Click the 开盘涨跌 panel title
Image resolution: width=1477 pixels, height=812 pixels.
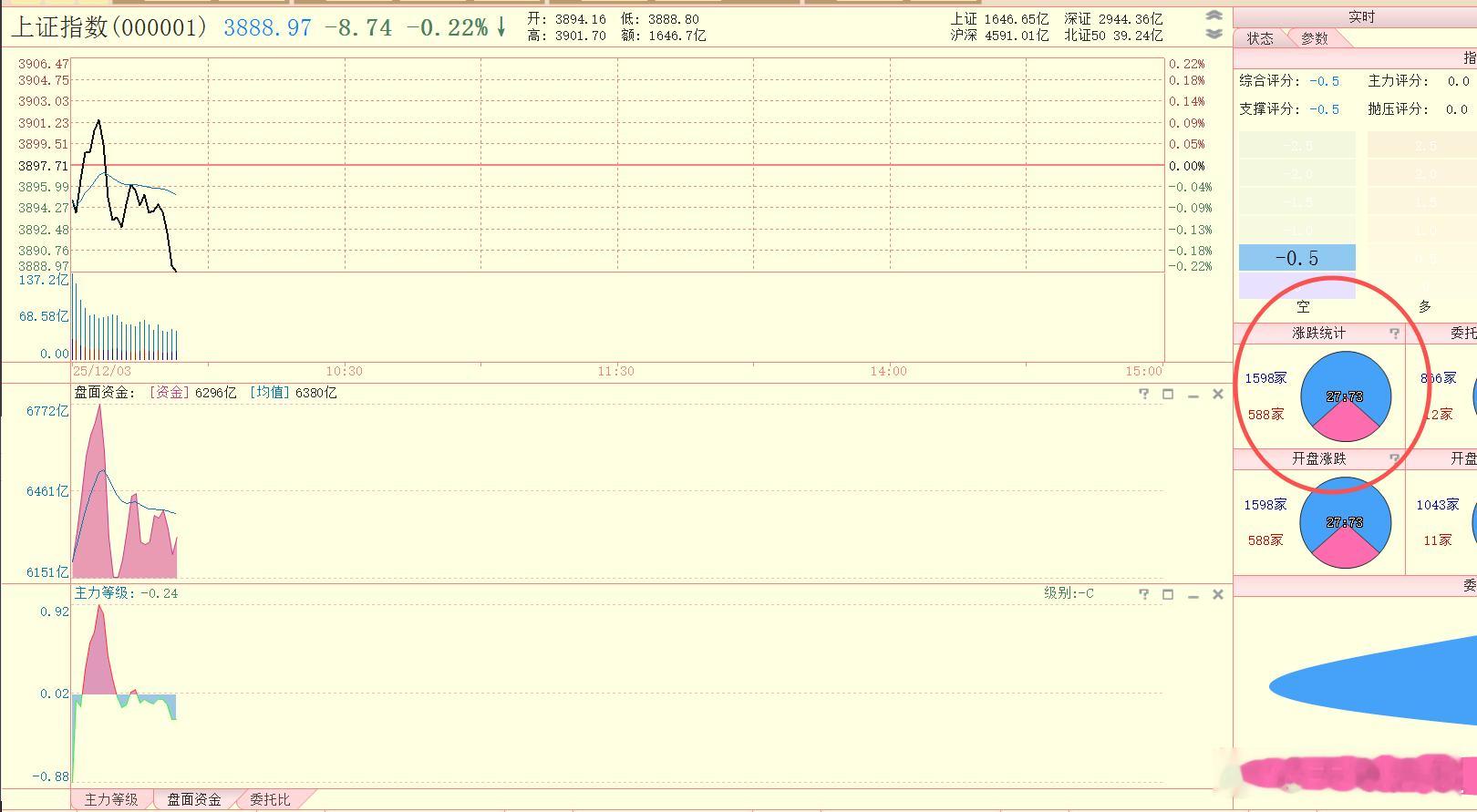pyautogui.click(x=1318, y=458)
